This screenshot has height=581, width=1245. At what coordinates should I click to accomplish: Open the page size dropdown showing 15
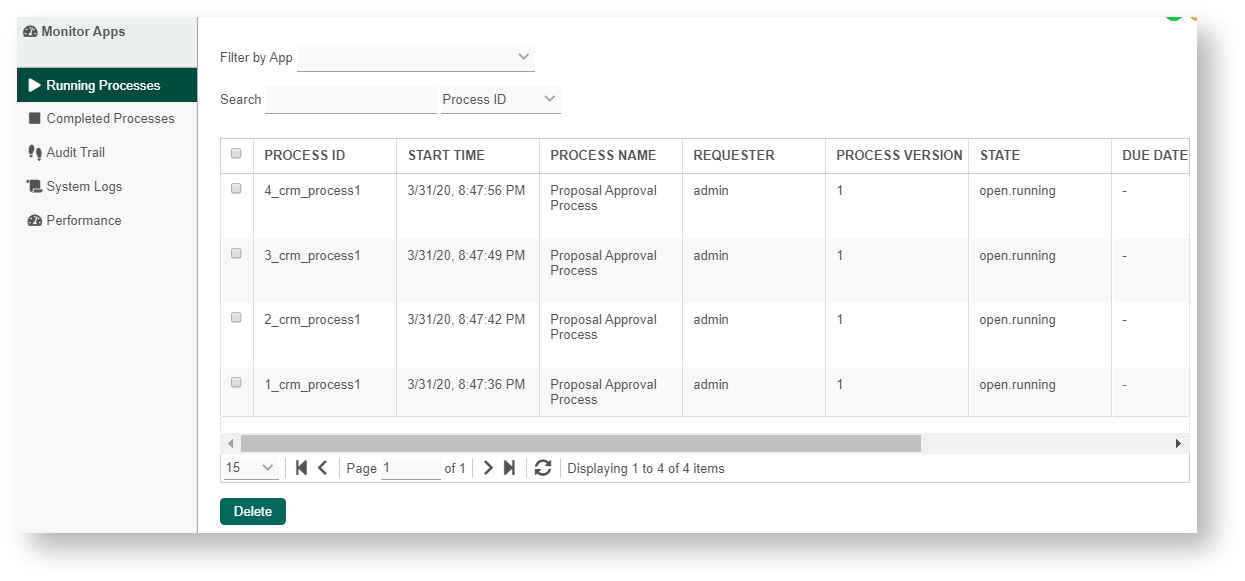[x=251, y=468]
